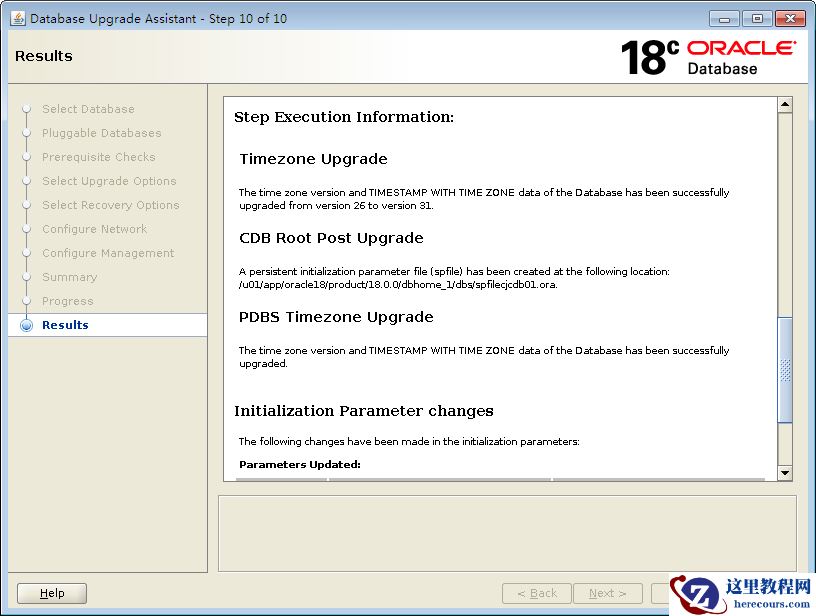Select the Select Upgrade Options step
The width and height of the screenshot is (816, 616).
point(109,182)
